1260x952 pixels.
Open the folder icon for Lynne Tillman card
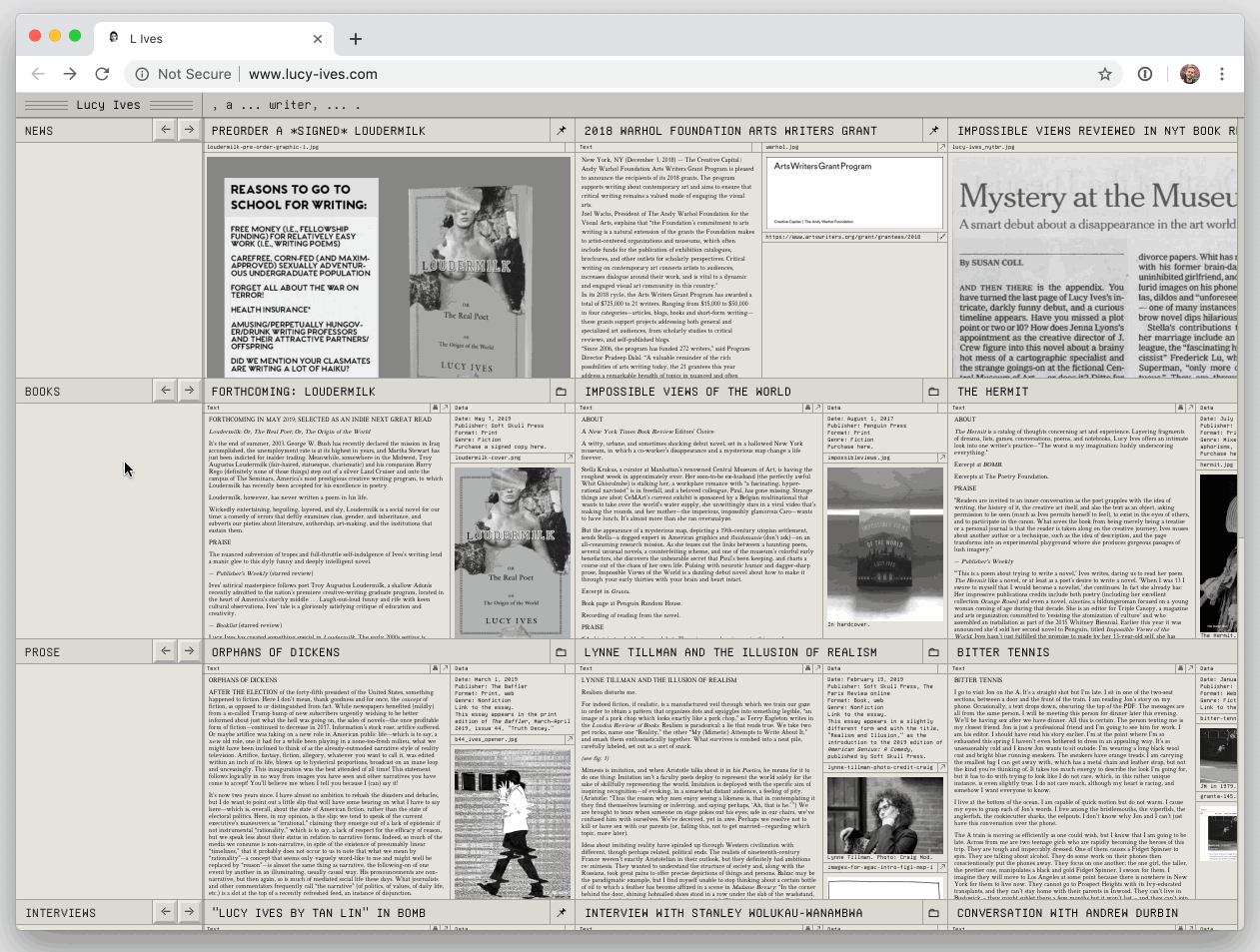click(x=934, y=651)
